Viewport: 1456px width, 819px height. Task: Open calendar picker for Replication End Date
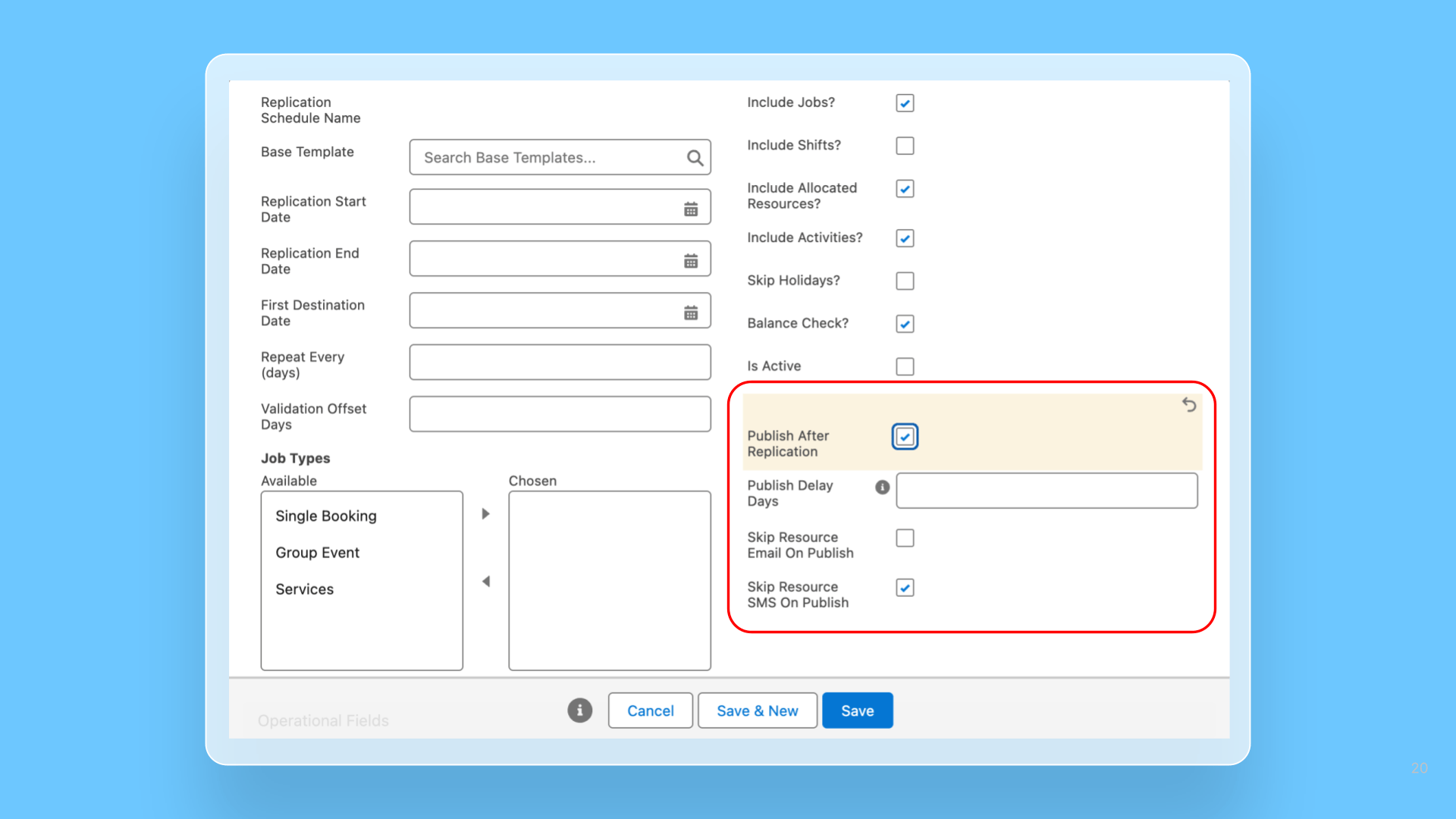point(691,261)
